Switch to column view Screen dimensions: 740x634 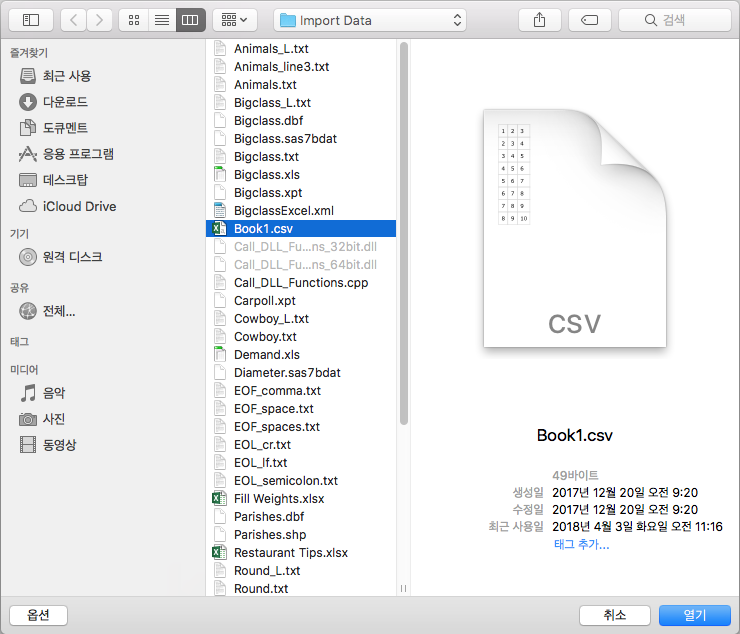click(x=190, y=20)
